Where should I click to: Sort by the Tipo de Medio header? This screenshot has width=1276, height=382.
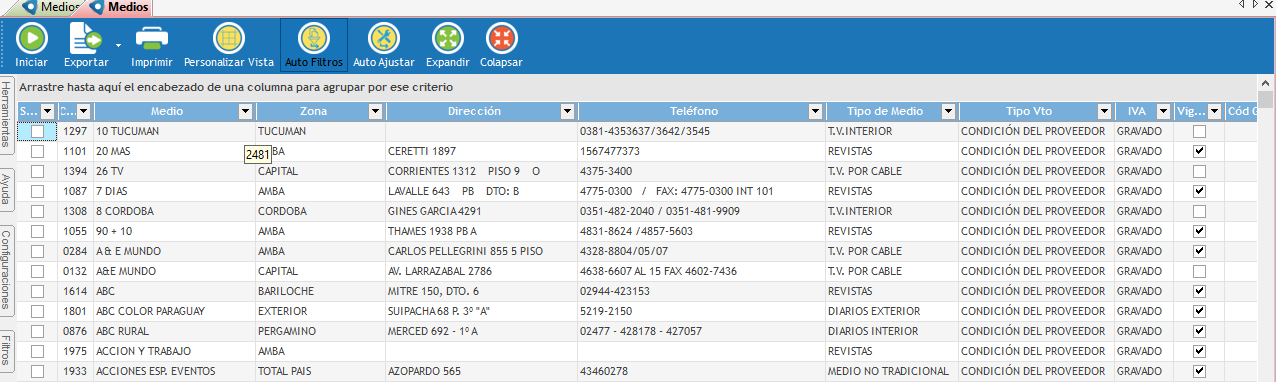[x=885, y=111]
